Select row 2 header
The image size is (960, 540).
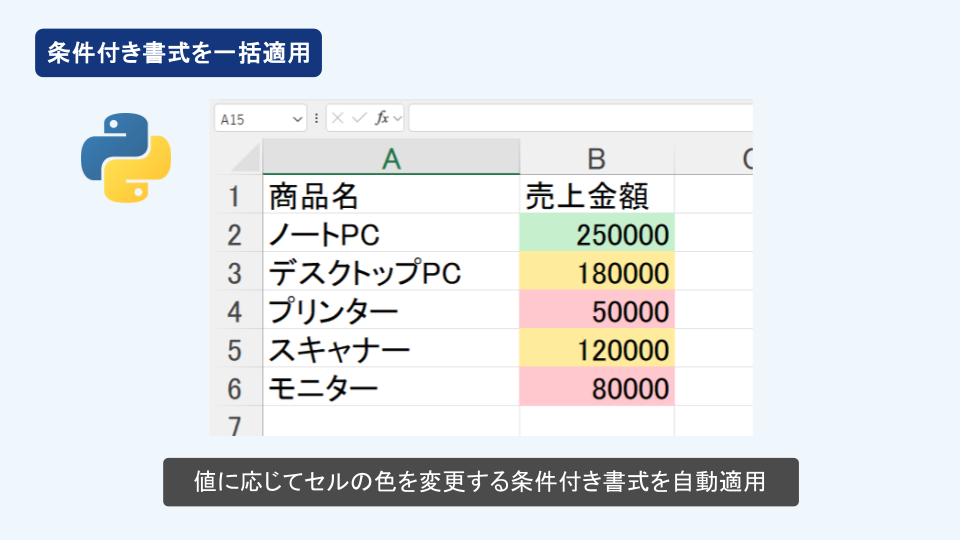pos(236,233)
